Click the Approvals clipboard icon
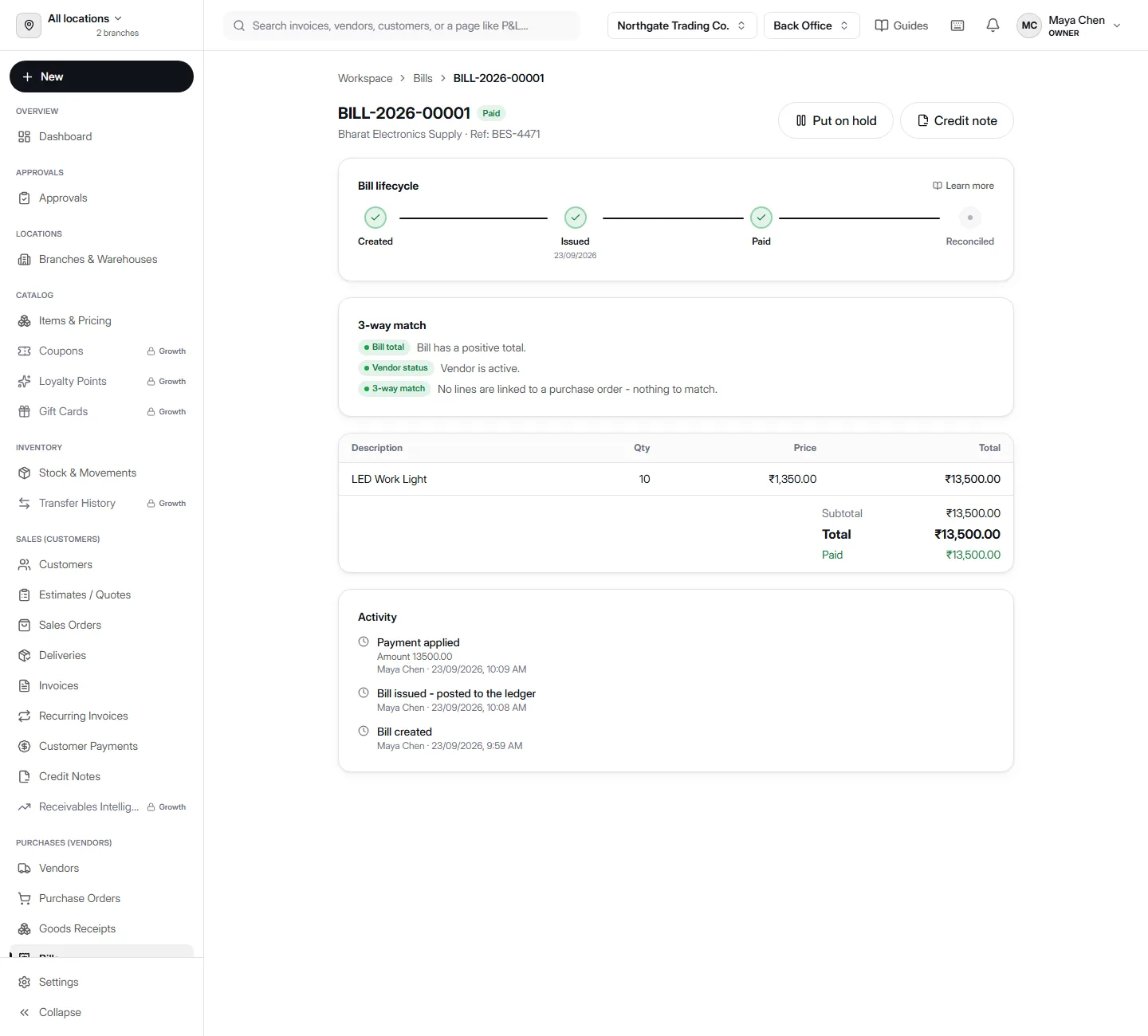The height and width of the screenshot is (1036, 1148). point(25,198)
